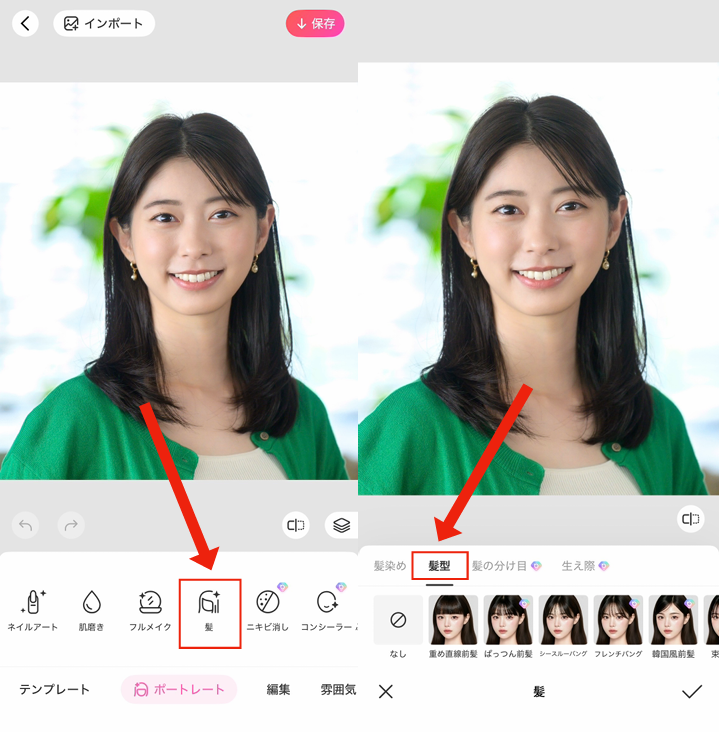Select the なし (none) hairstyle option
719x732 pixels.
coord(398,626)
